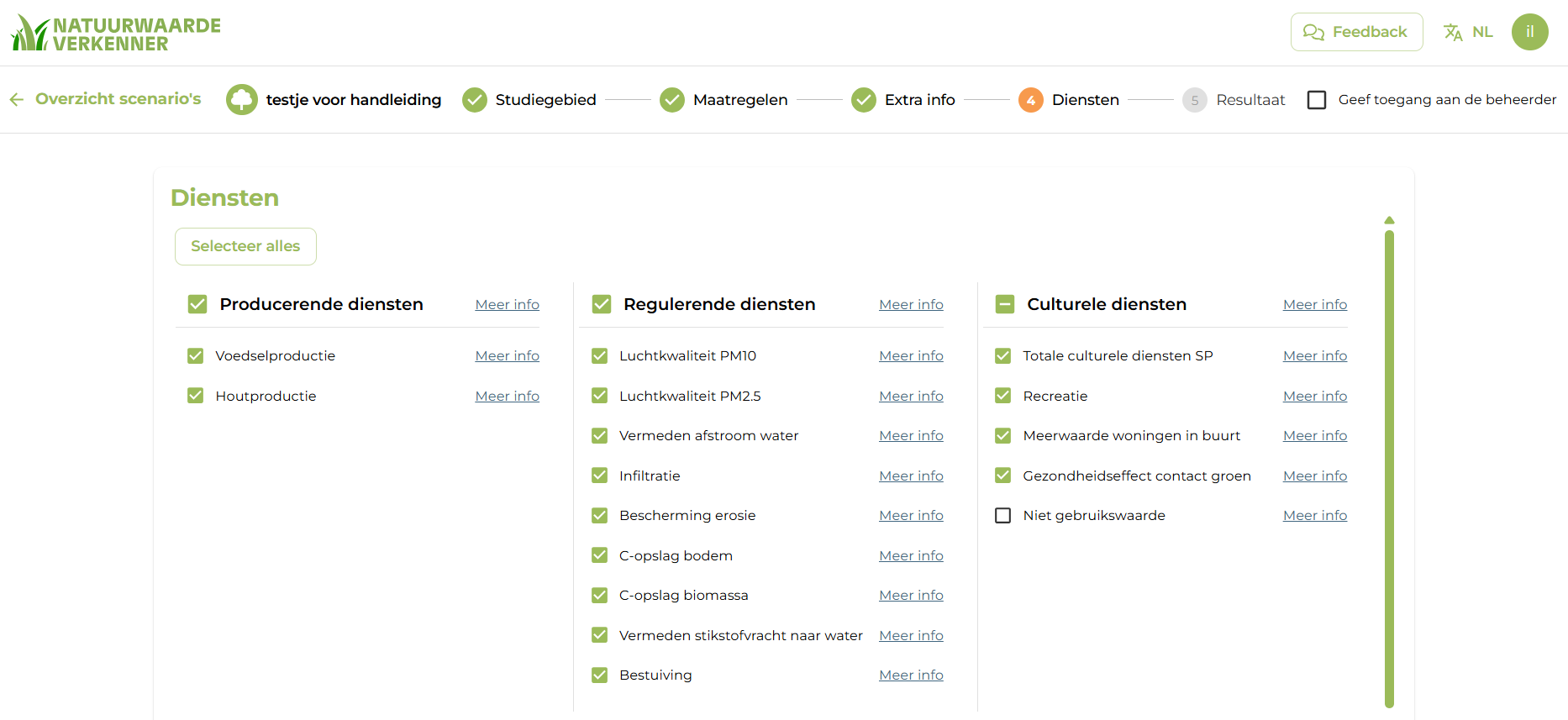
Task: Open the NL language selector
Action: click(x=1482, y=32)
